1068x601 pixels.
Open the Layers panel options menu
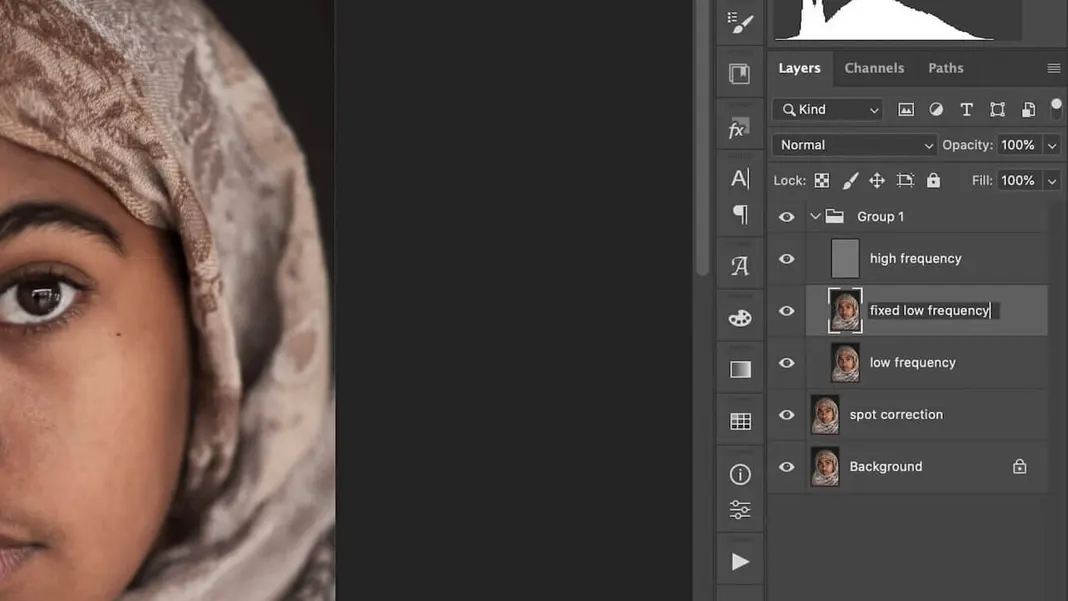click(1054, 68)
